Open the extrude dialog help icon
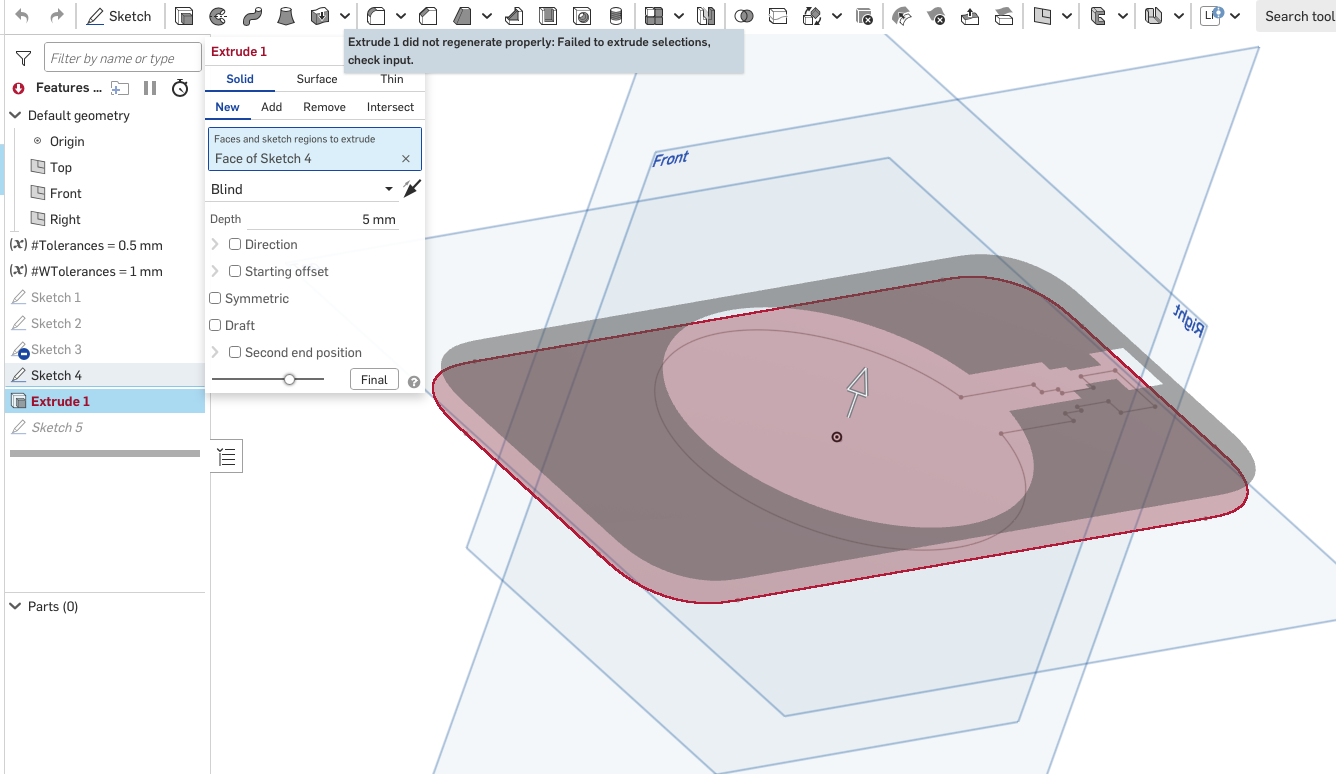Screen dimensions: 1336x774 (414, 381)
